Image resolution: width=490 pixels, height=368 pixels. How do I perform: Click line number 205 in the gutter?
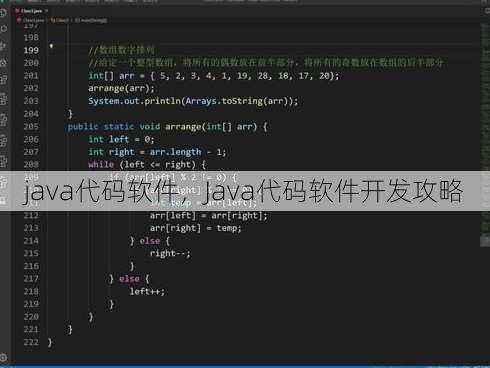point(31,127)
